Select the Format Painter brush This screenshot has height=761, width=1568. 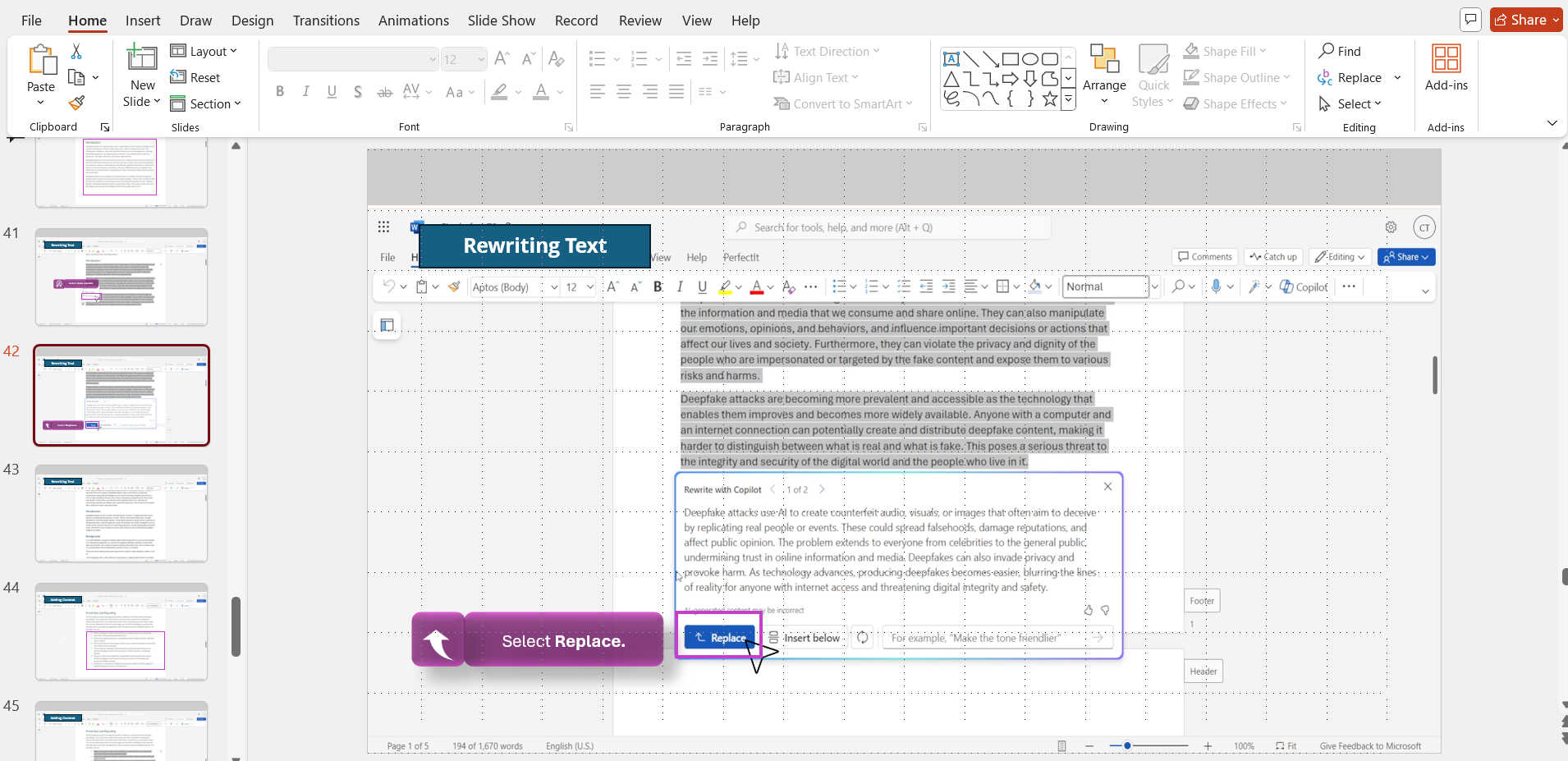(x=76, y=103)
